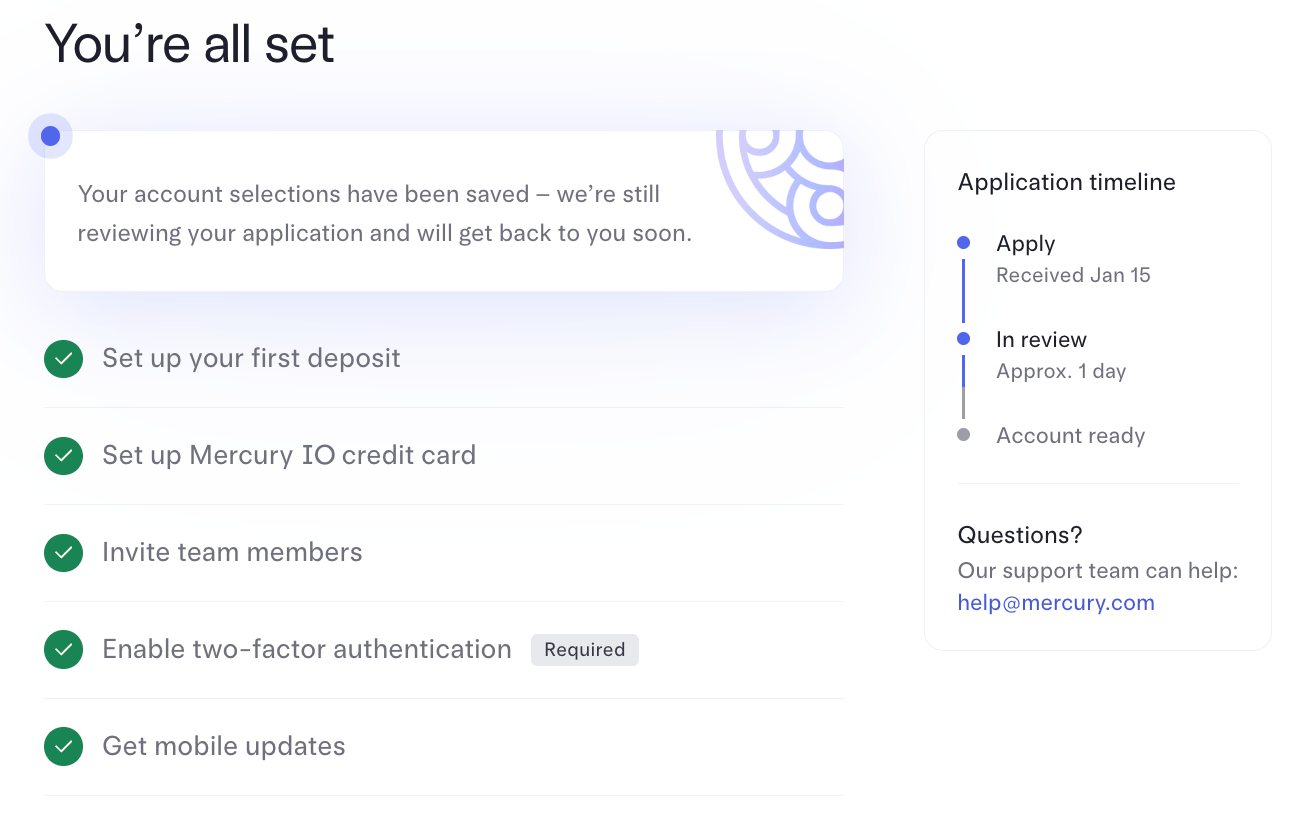Image resolution: width=1310 pixels, height=822 pixels.
Task: Select the Invite team members row
Action: (232, 553)
